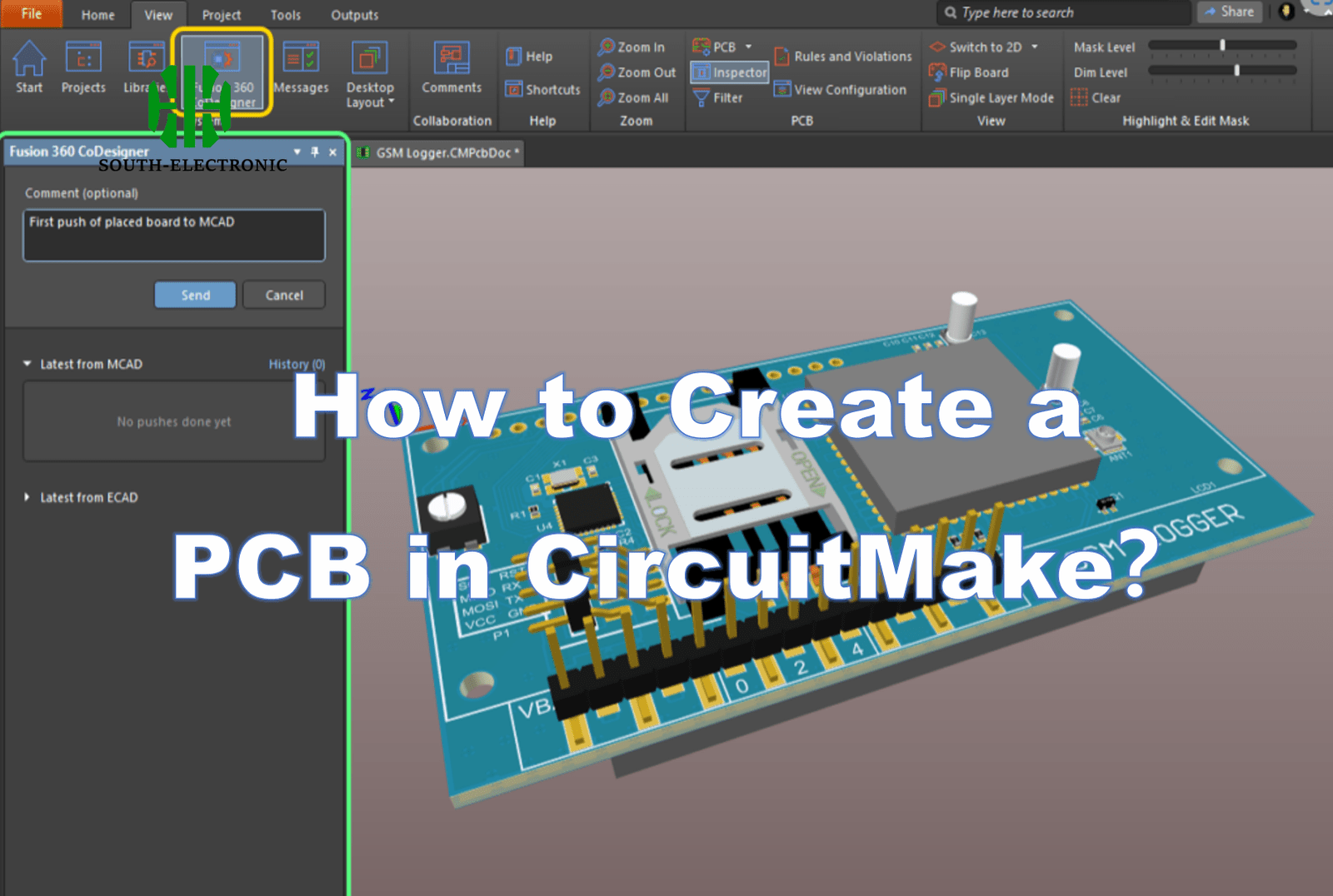This screenshot has width=1333, height=896.
Task: Zoom In on the board
Action: click(x=632, y=47)
